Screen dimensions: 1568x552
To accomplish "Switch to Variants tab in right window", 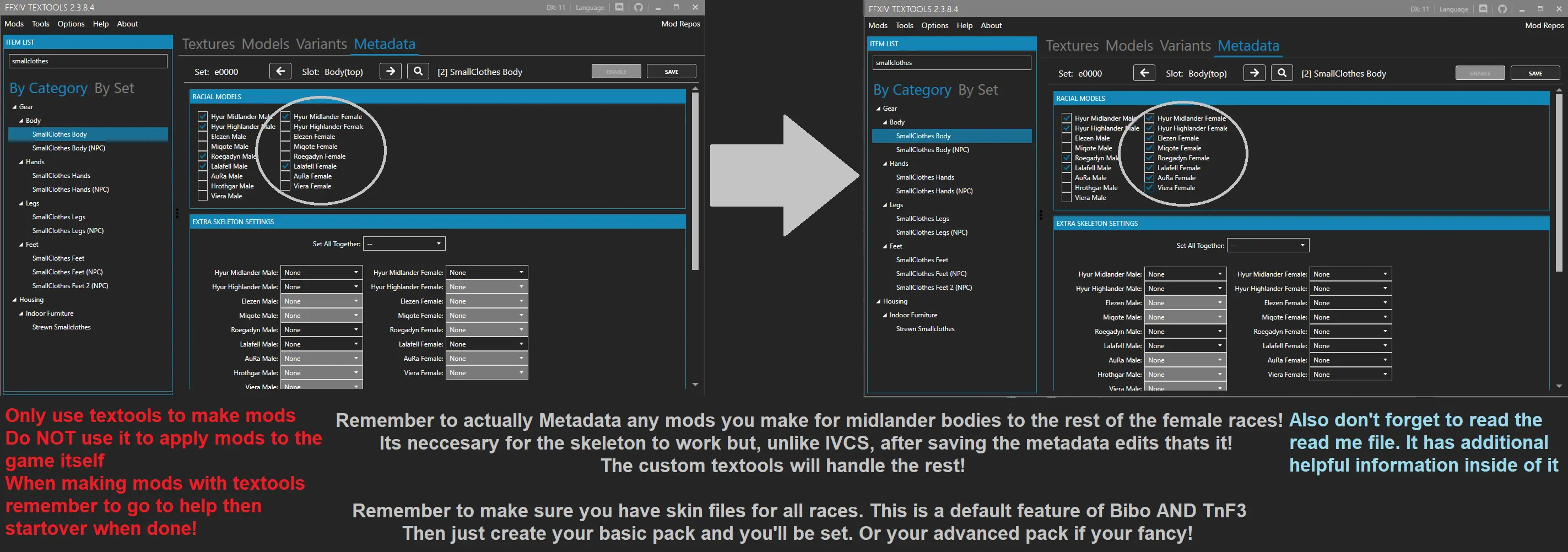I will (x=1185, y=46).
